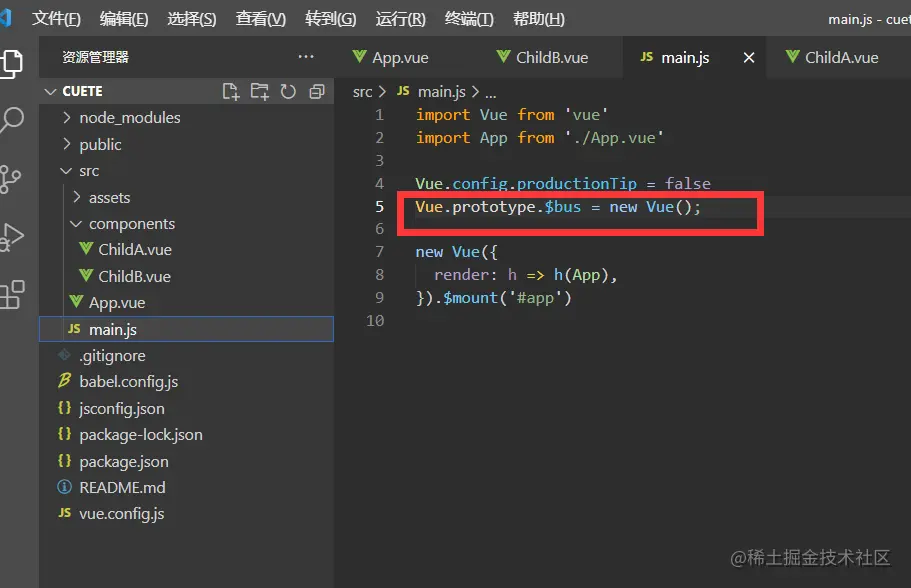
Task: Collapse the CUETE project root section
Action: [x=51, y=91]
